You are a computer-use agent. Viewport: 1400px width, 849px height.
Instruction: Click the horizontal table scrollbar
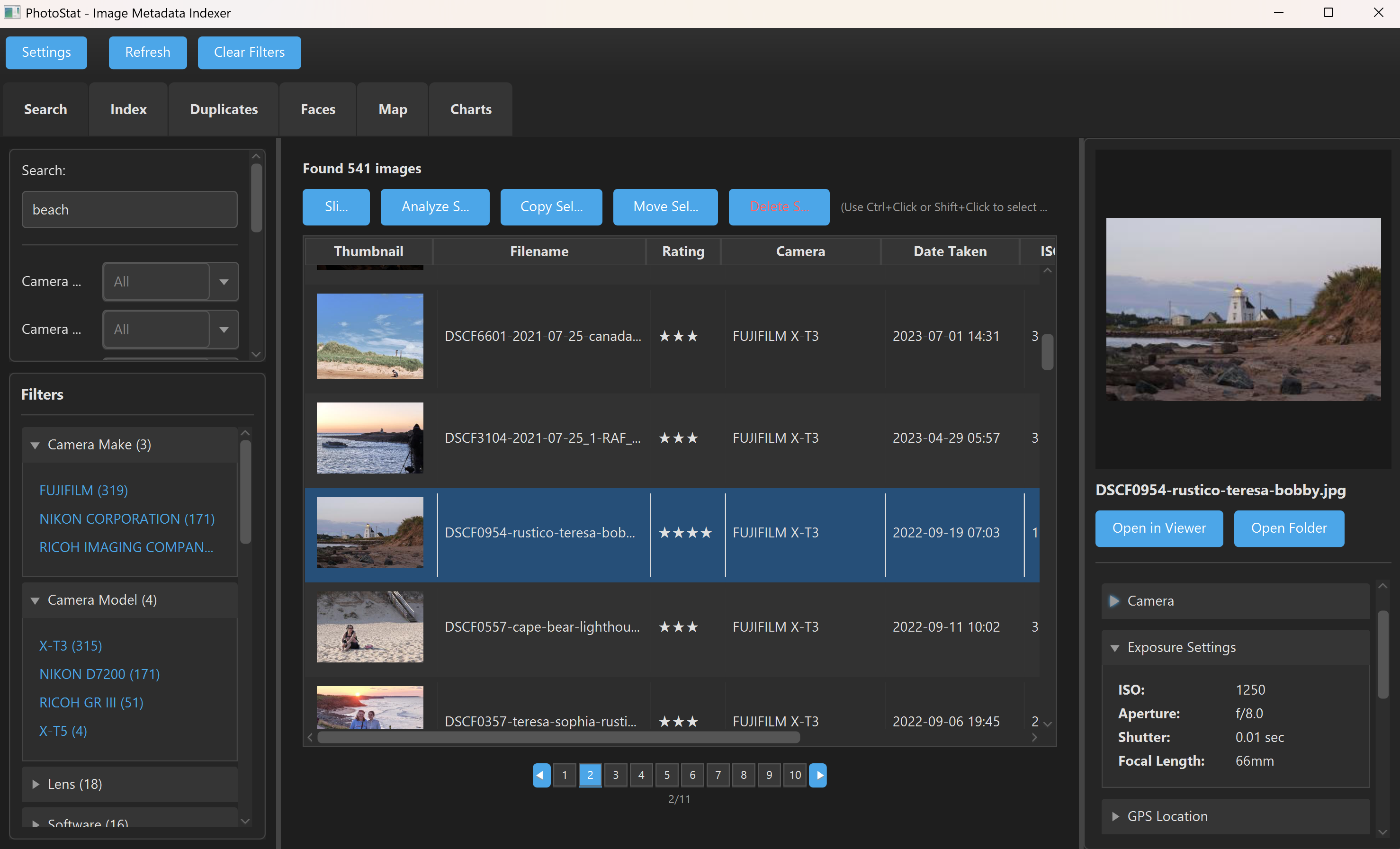pos(558,737)
